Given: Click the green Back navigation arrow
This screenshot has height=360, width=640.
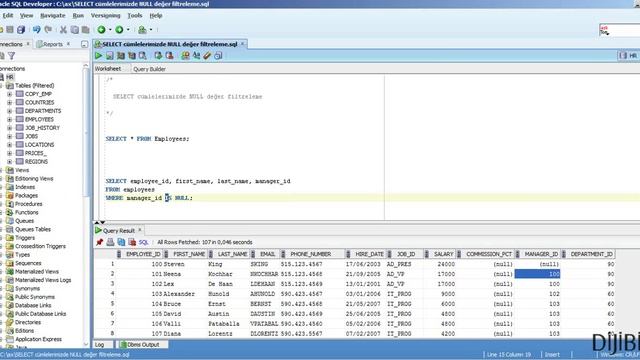Looking at the screenshot, I should click(101, 29).
